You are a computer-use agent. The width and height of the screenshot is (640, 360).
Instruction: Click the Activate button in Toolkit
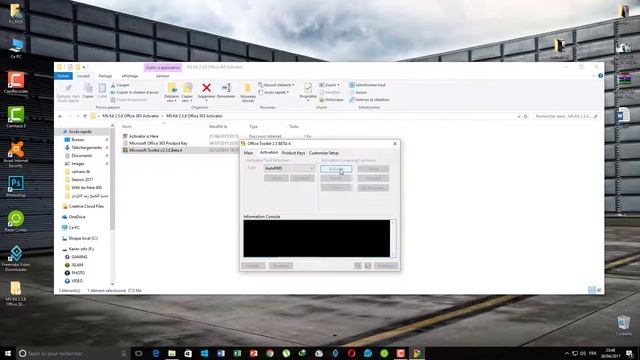(336, 169)
